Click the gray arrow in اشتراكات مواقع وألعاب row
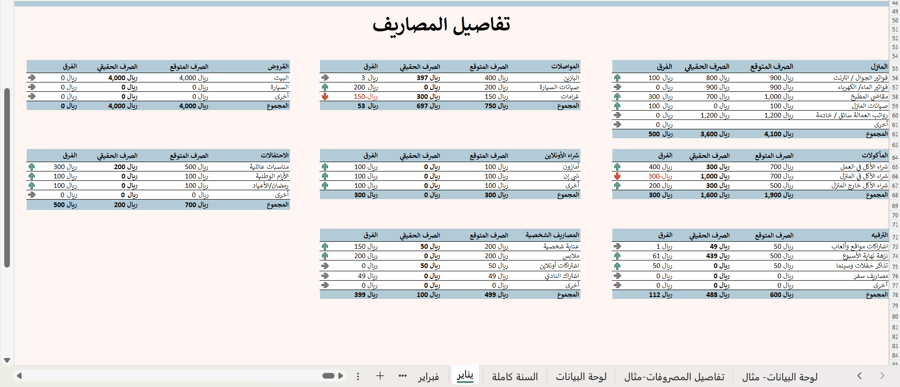900x387 pixels. 618,246
